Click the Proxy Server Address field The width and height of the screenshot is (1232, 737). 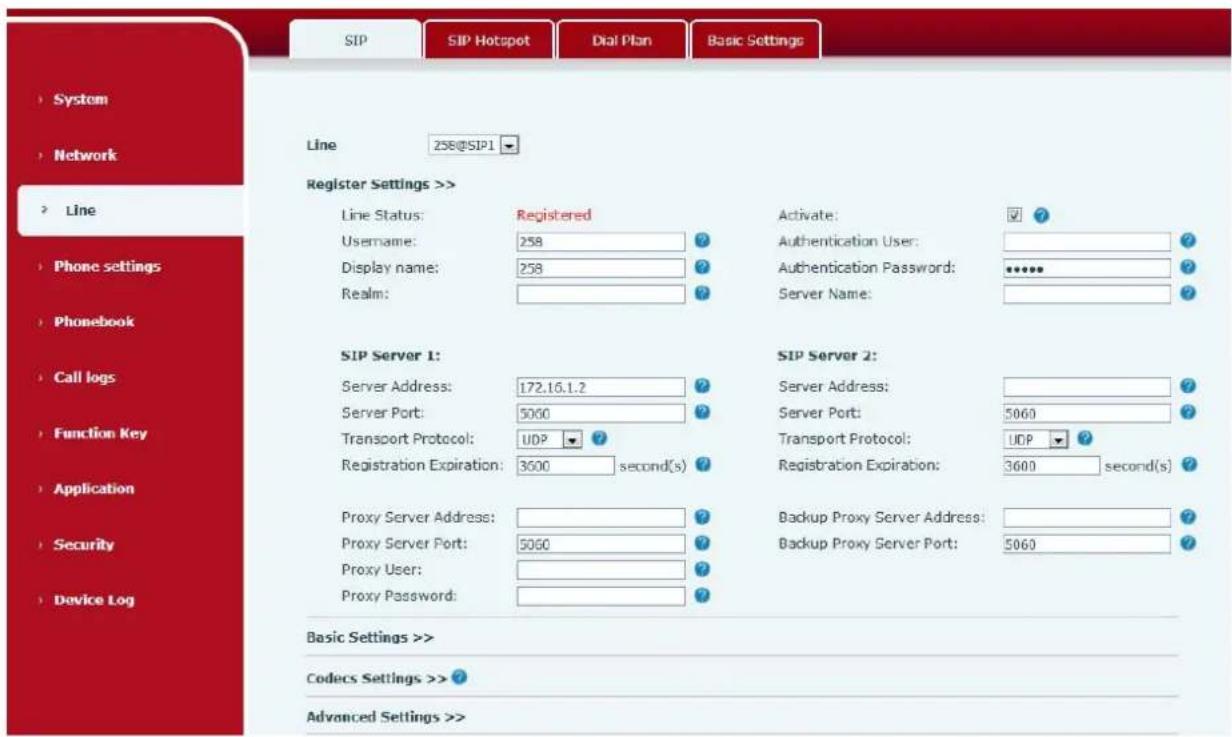pyautogui.click(x=601, y=518)
